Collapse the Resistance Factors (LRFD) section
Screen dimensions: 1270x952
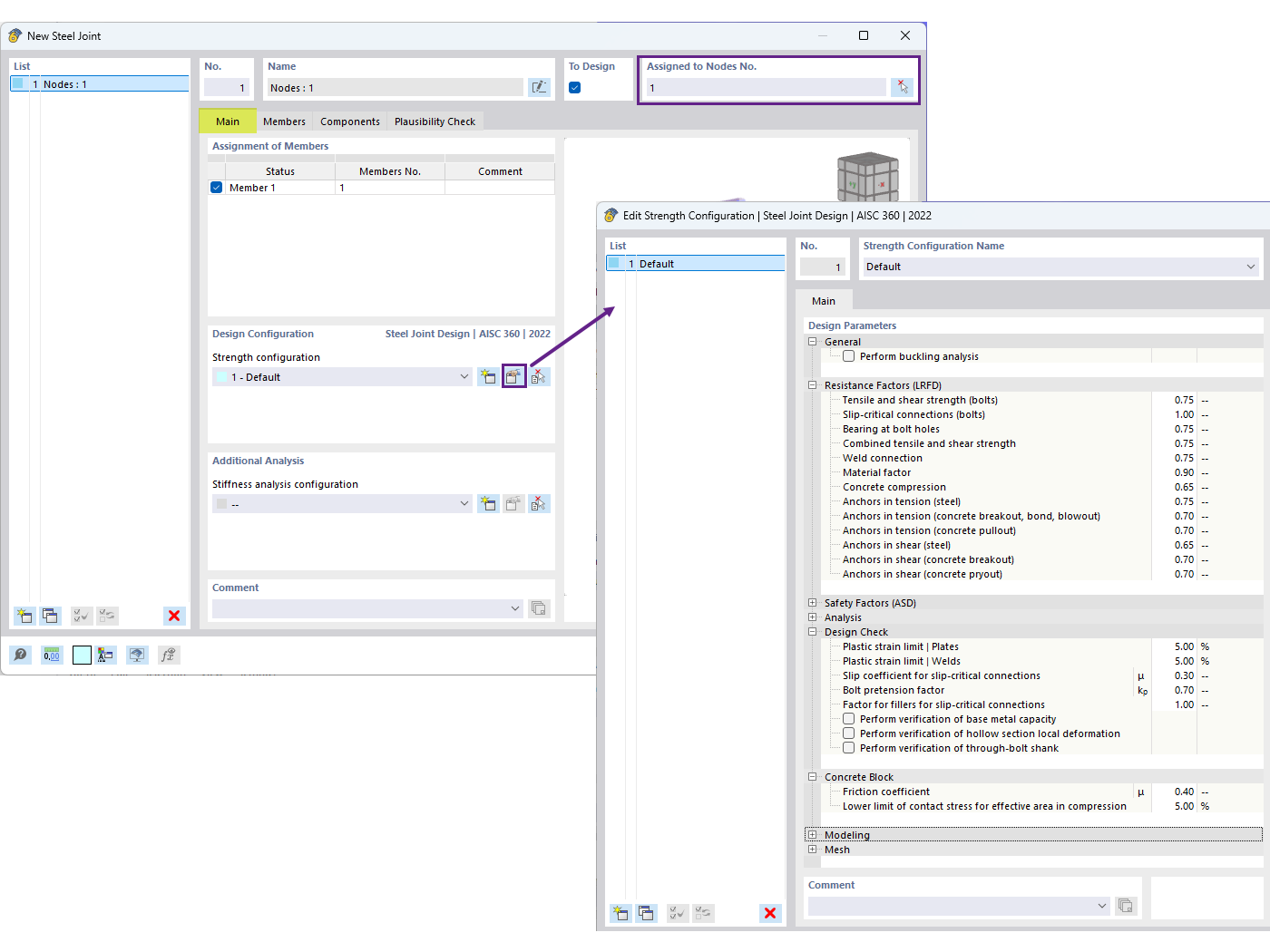[x=812, y=384]
